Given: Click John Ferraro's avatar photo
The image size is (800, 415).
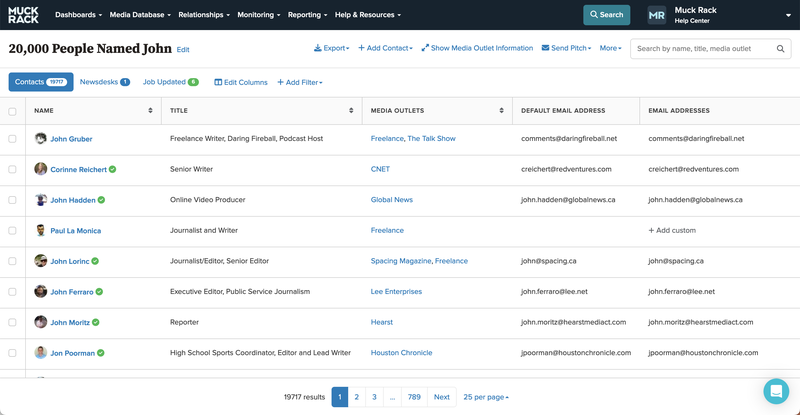Looking at the screenshot, I should (x=40, y=291).
